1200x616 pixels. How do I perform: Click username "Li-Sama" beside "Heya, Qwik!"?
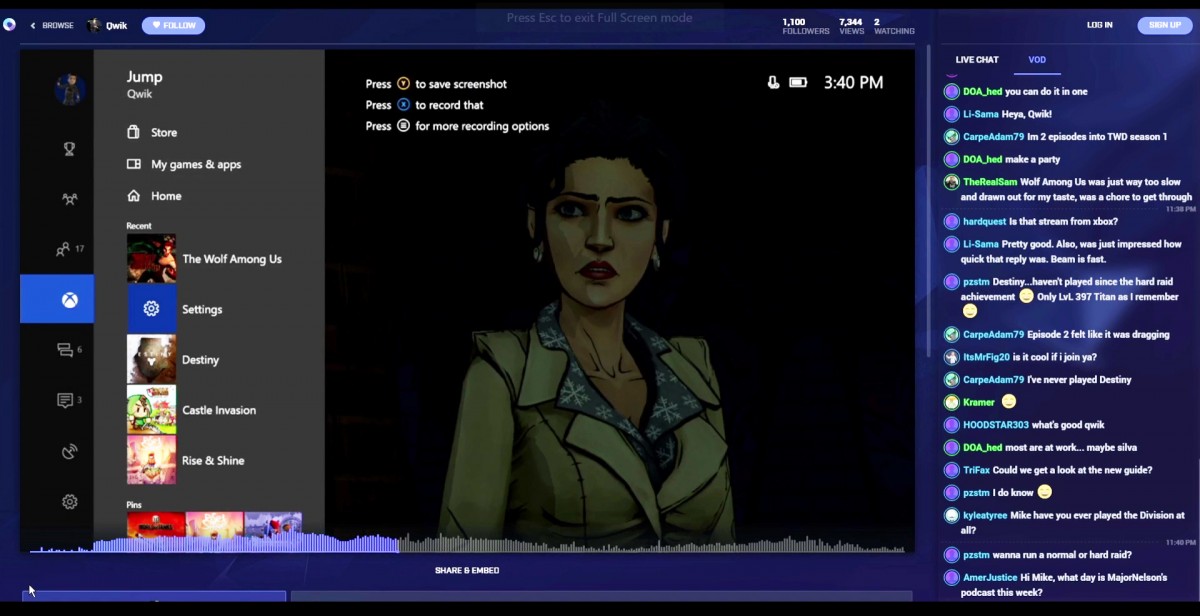click(x=981, y=114)
